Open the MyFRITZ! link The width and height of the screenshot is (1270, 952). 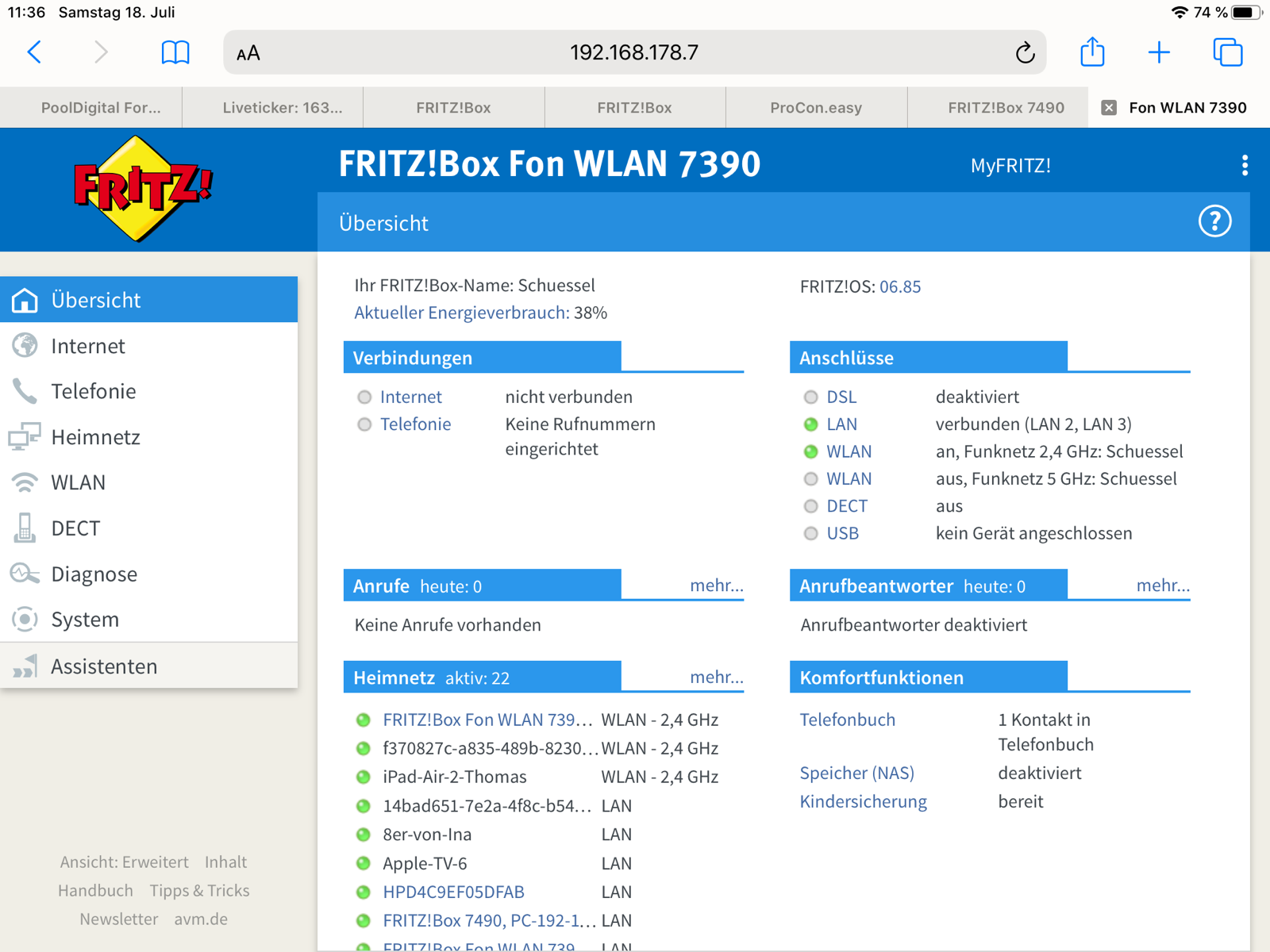tap(1010, 166)
